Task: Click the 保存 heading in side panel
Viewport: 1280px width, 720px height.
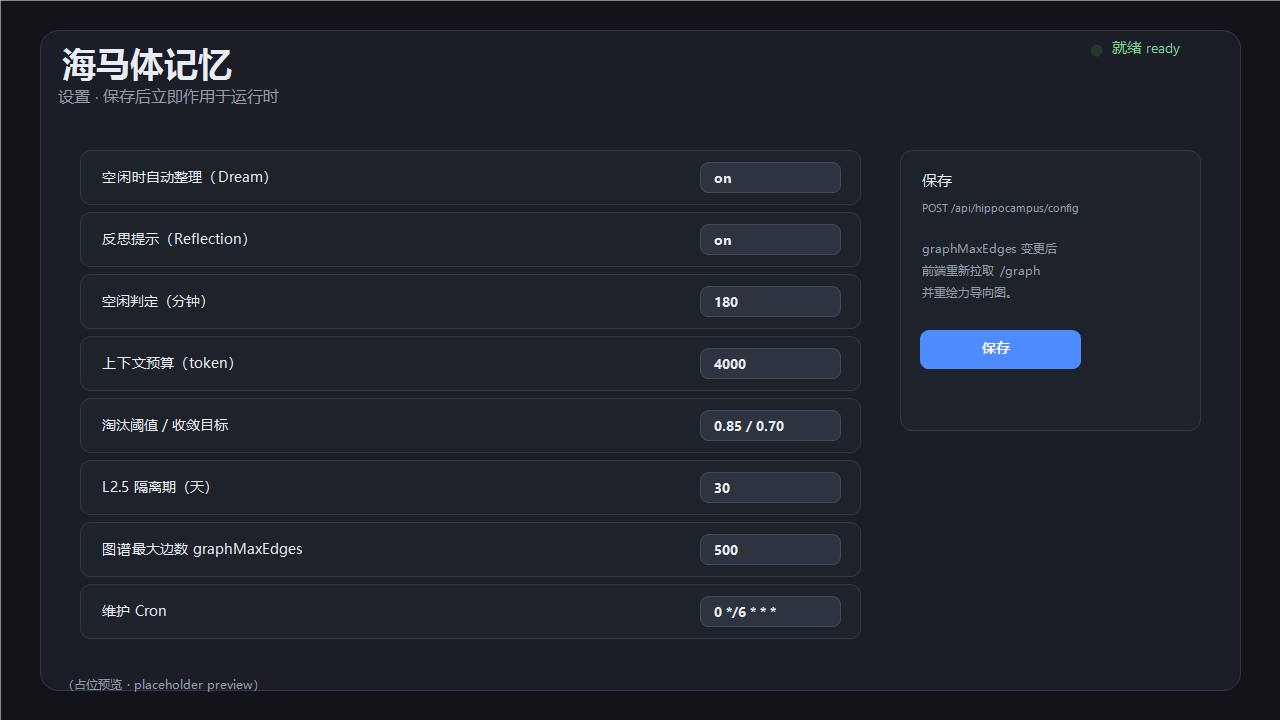Action: click(937, 181)
